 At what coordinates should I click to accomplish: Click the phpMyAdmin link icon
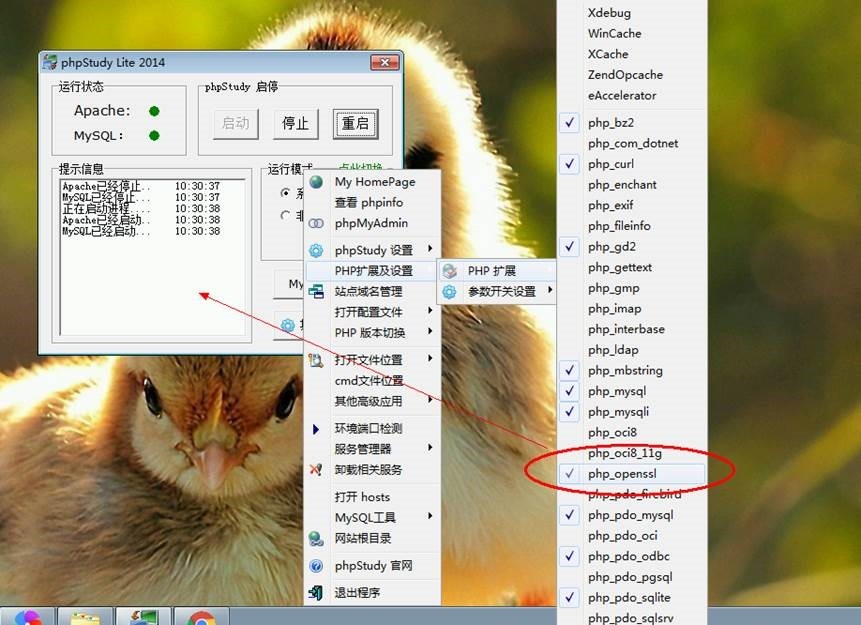point(317,223)
